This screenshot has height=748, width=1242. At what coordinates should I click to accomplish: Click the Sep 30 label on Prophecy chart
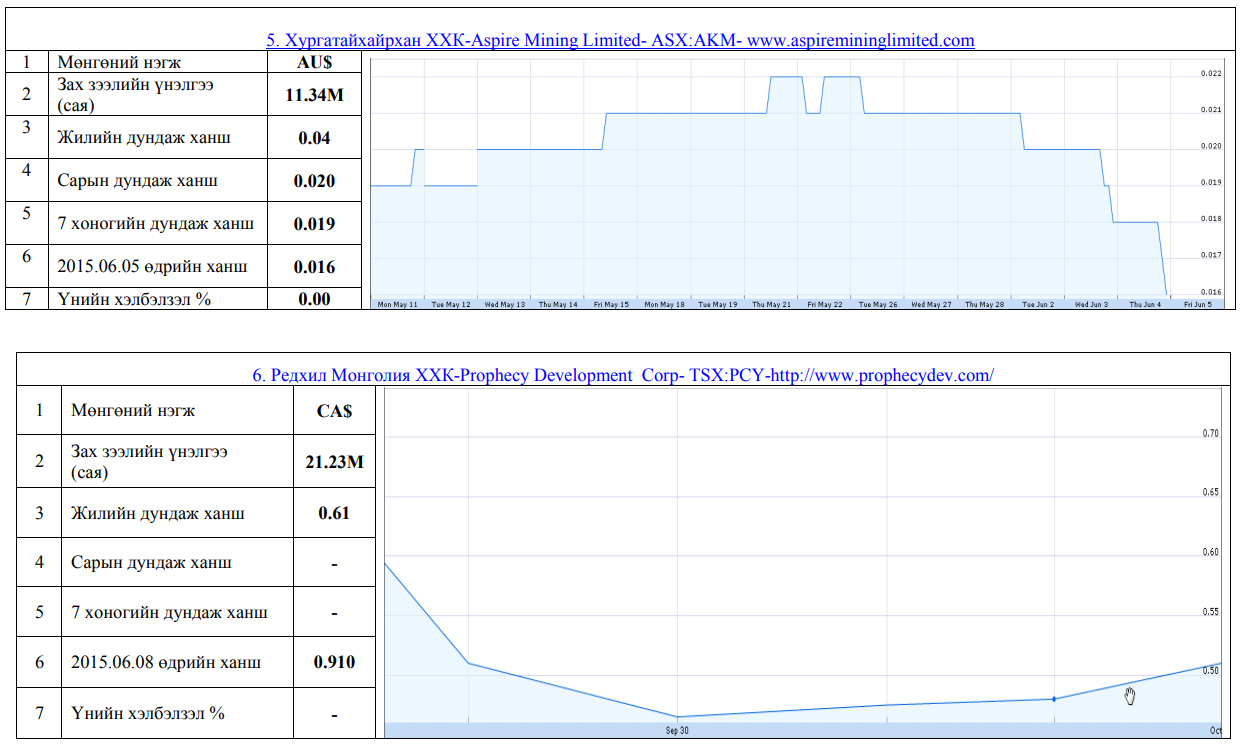point(677,731)
